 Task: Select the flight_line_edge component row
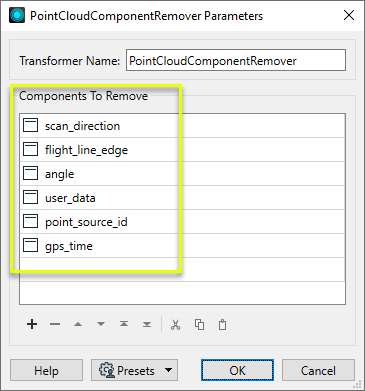[182, 150]
